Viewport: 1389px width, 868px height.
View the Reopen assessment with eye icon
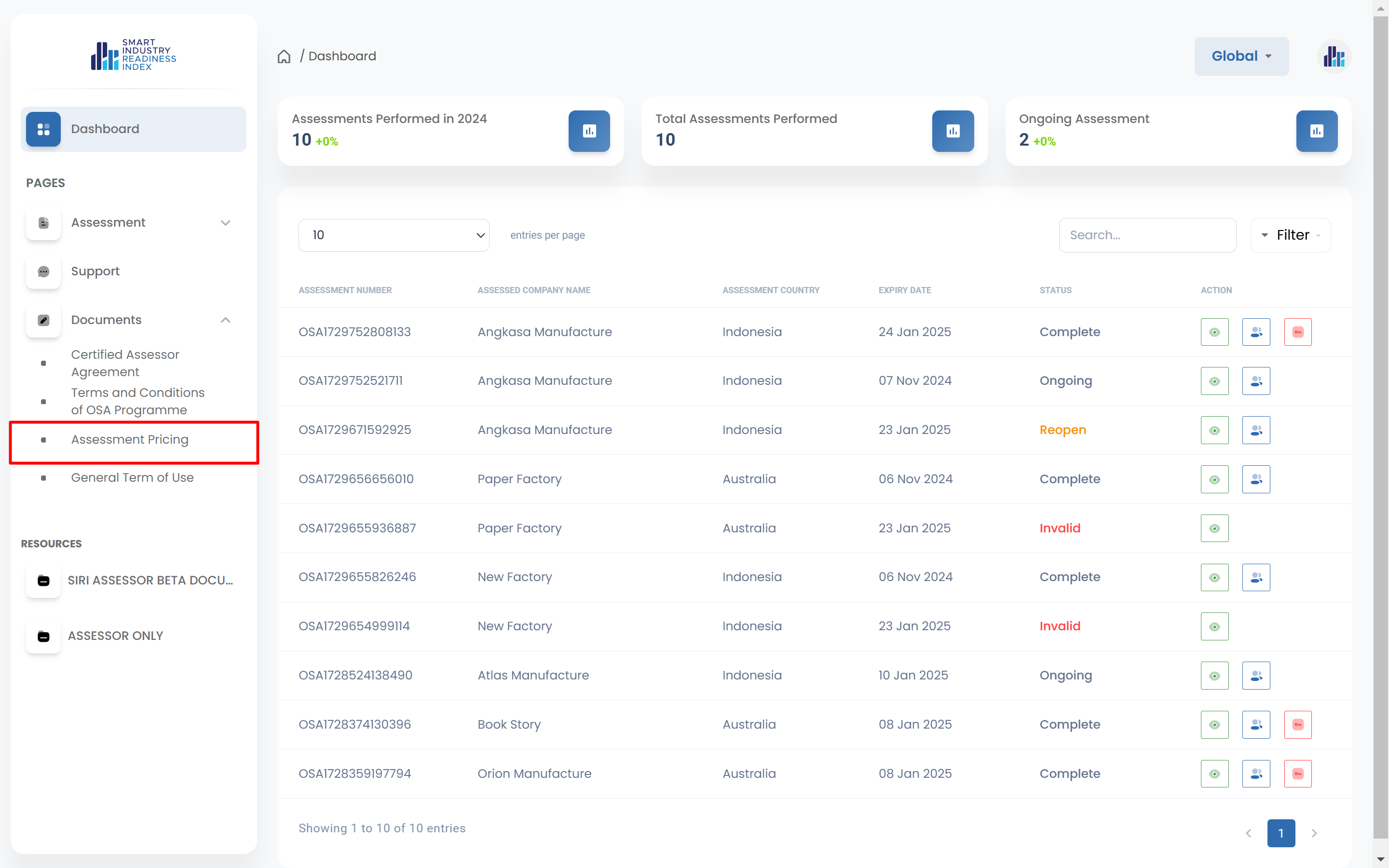click(1214, 430)
